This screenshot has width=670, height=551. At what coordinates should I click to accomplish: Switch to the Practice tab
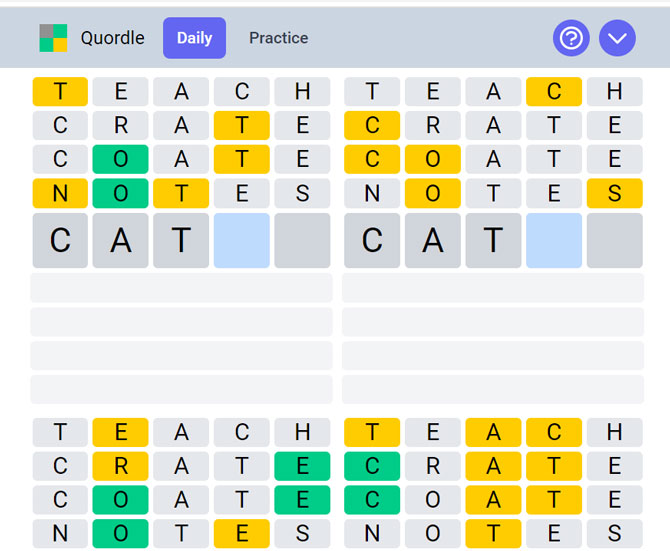pos(279,38)
